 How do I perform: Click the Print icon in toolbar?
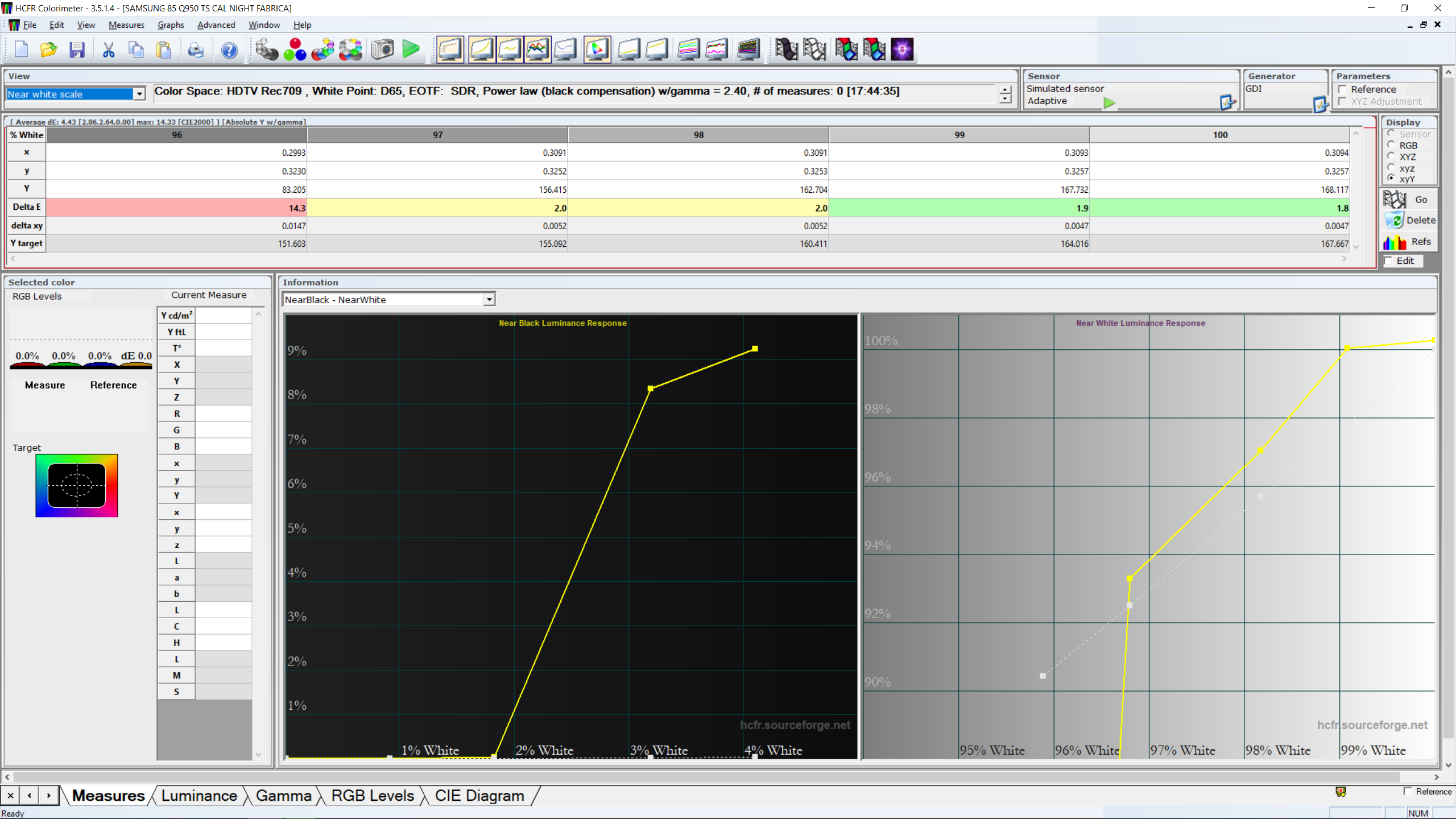click(x=196, y=50)
